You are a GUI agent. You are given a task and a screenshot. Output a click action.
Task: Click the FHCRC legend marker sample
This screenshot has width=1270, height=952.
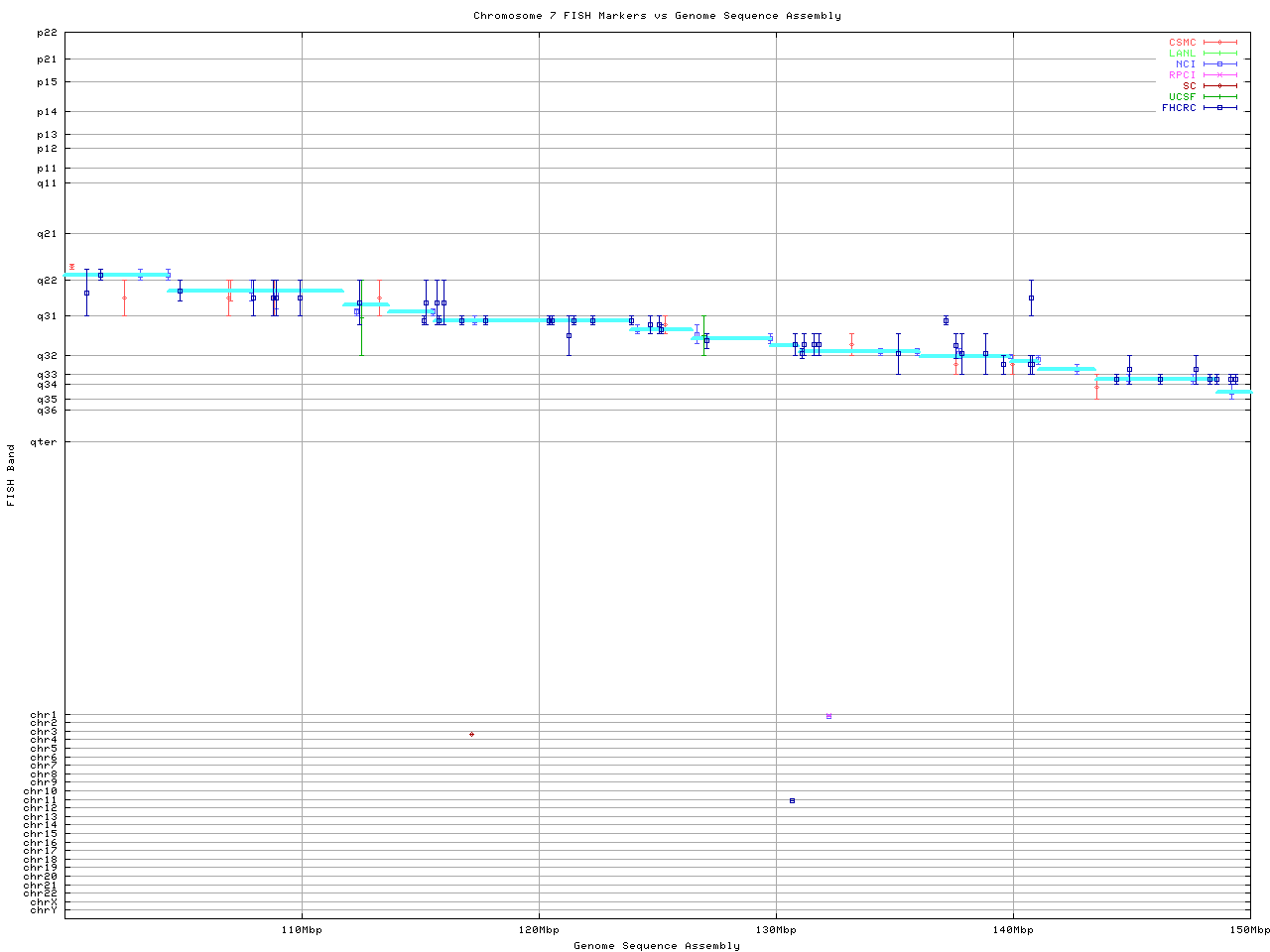click(1219, 108)
